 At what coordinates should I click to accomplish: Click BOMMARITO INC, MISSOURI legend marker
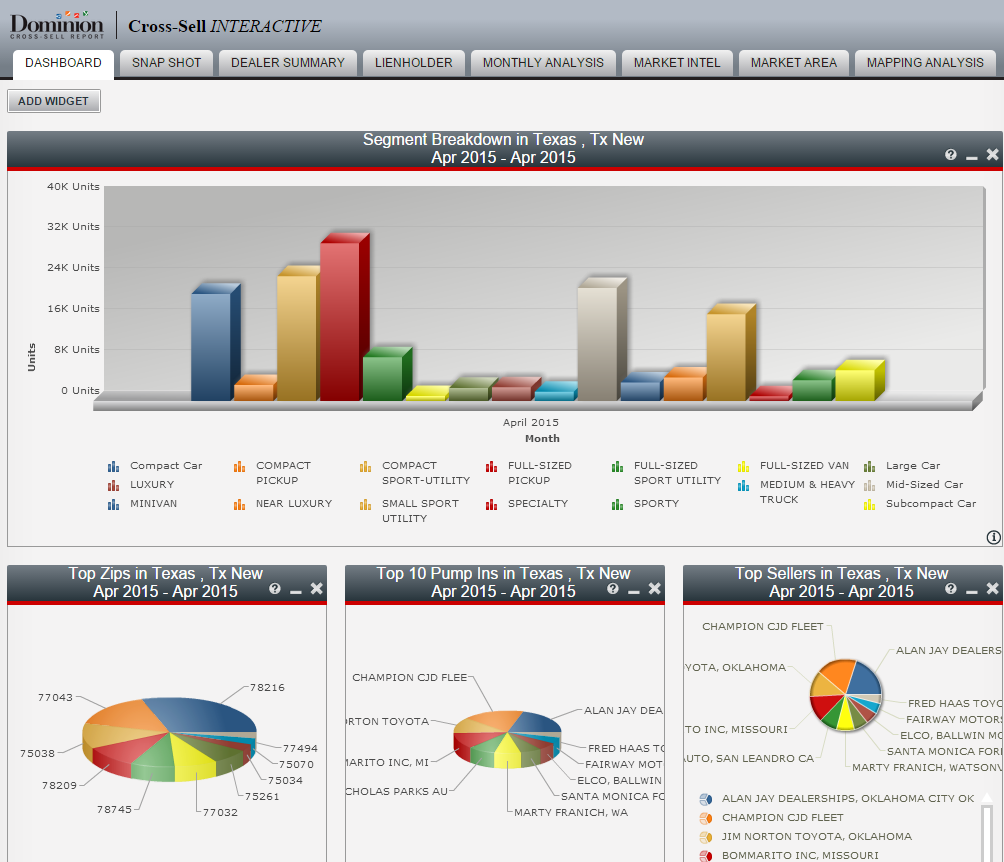point(706,856)
